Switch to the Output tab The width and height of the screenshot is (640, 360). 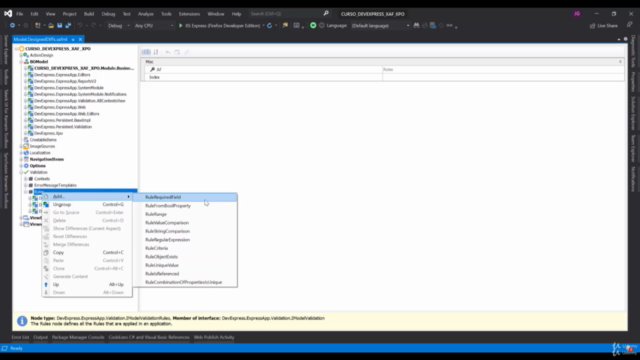click(x=40, y=338)
